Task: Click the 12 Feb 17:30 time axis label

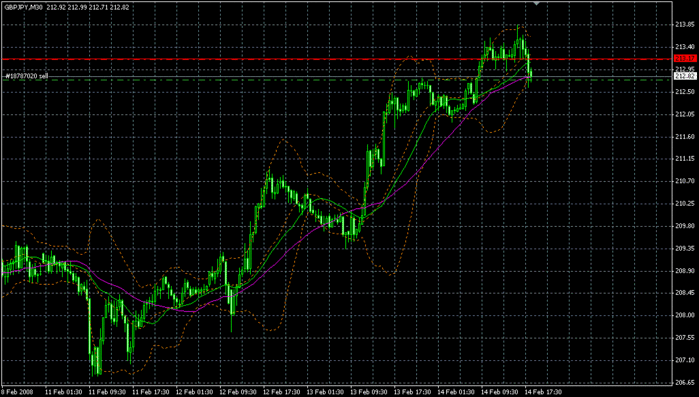Action: pyautogui.click(x=282, y=392)
